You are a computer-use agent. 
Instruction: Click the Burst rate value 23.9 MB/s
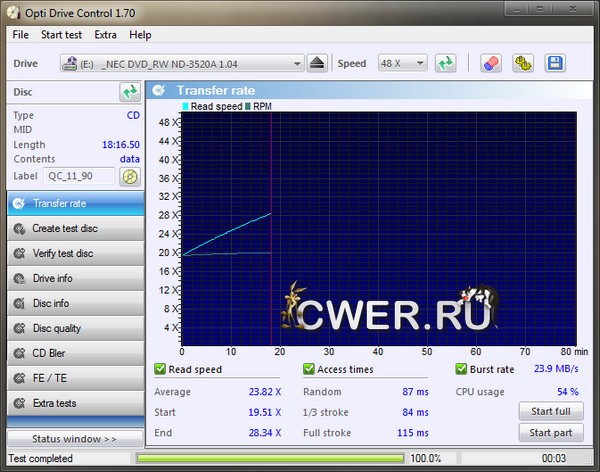pyautogui.click(x=556, y=369)
